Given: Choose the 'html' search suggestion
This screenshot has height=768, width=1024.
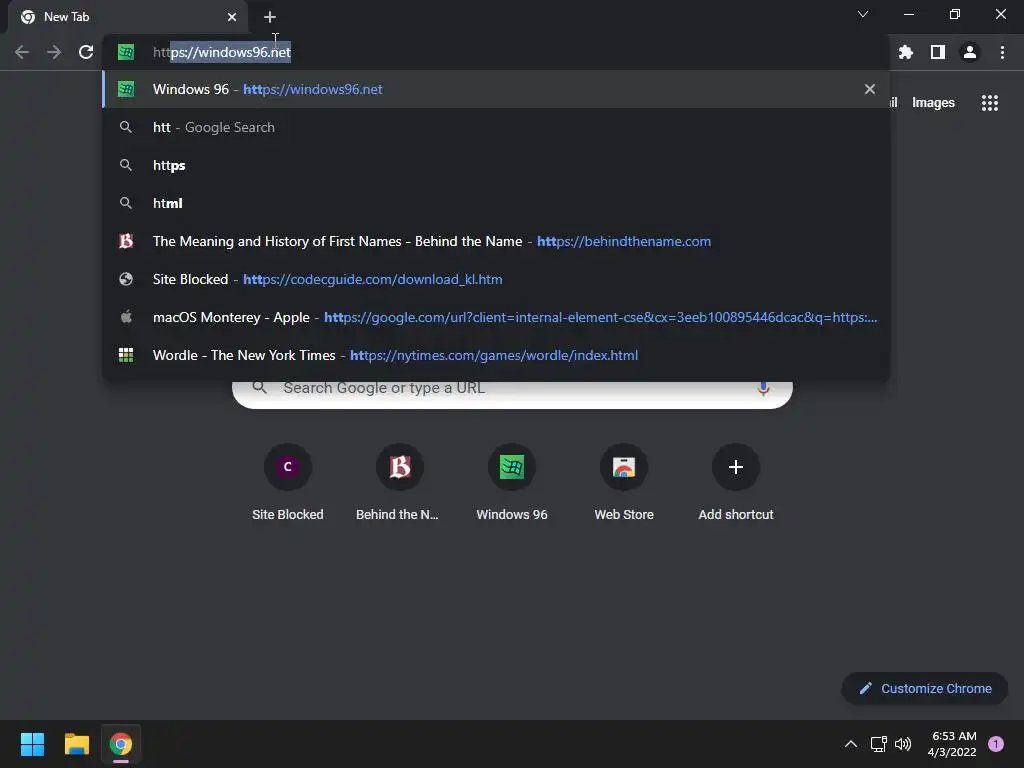Looking at the screenshot, I should tap(496, 203).
